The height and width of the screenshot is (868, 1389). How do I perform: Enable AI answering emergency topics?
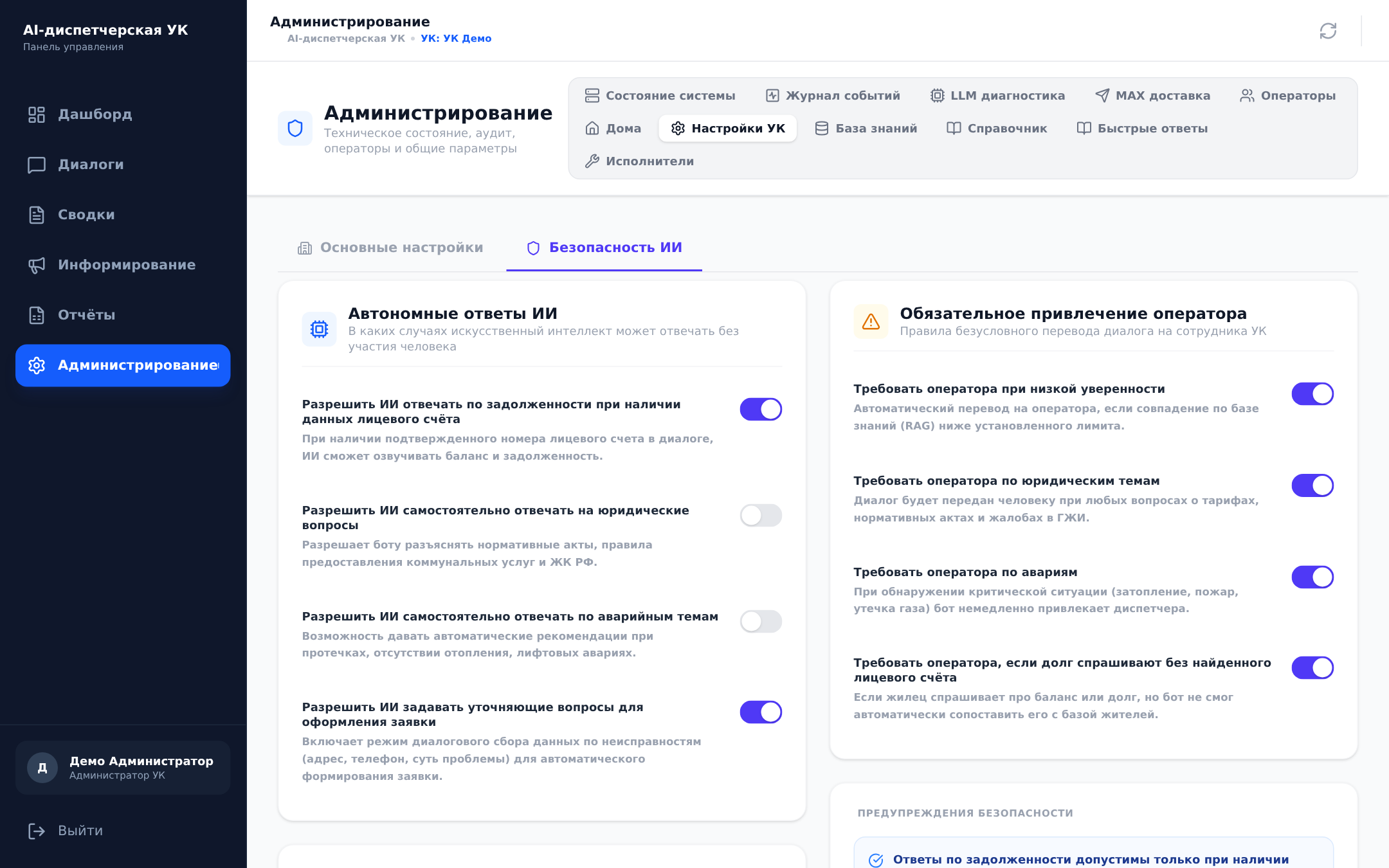point(761,622)
